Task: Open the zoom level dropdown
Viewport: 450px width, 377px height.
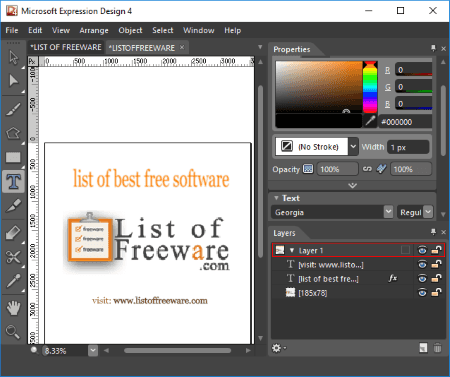Action: (x=93, y=351)
